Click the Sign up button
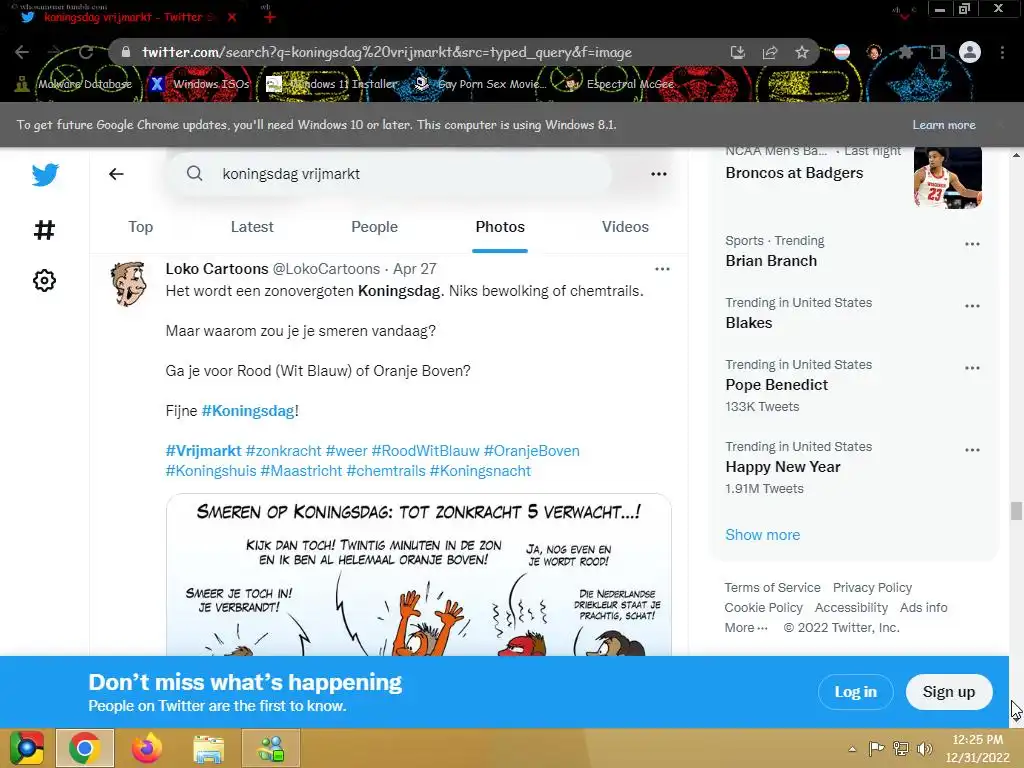 pyautogui.click(x=949, y=692)
